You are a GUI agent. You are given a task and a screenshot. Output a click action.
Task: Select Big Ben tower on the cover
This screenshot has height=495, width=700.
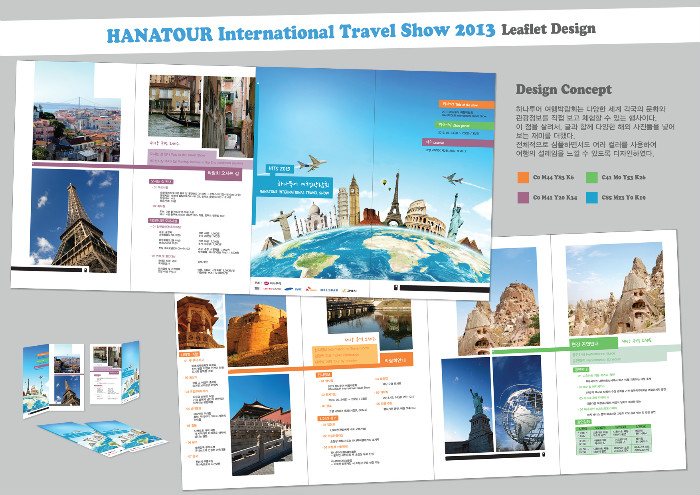[x=354, y=200]
